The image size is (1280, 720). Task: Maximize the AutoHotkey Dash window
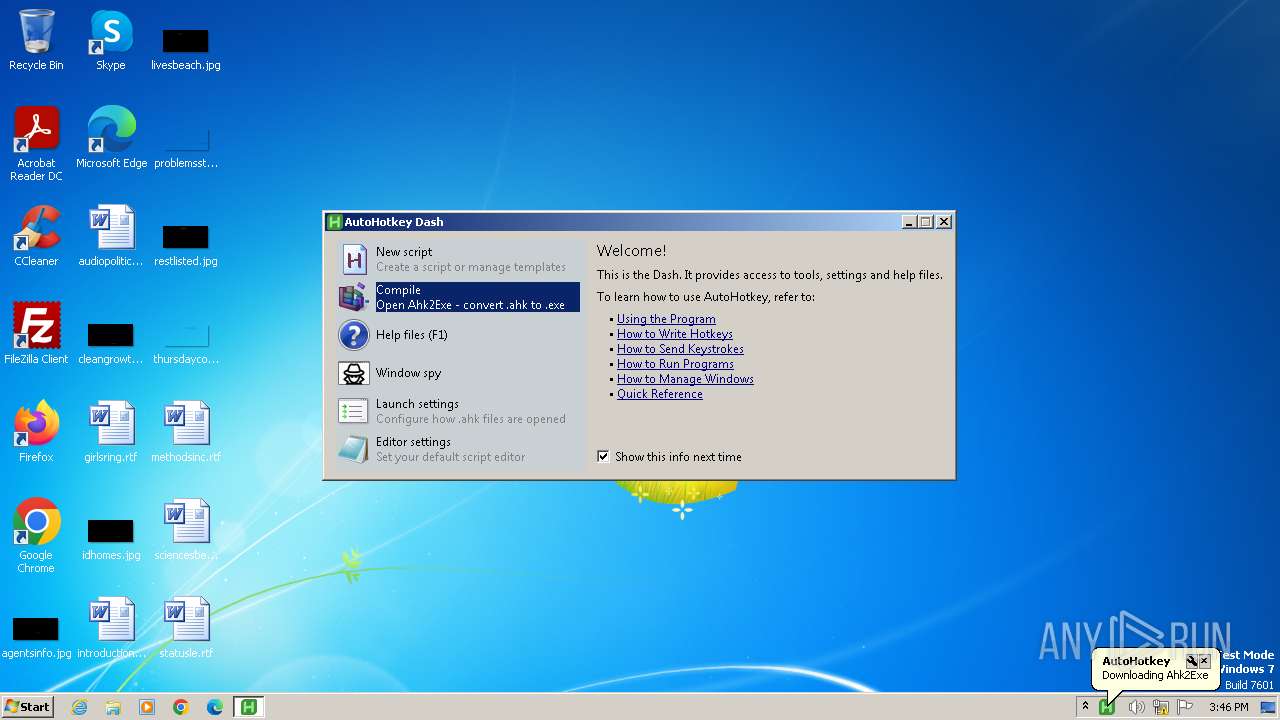(x=926, y=222)
